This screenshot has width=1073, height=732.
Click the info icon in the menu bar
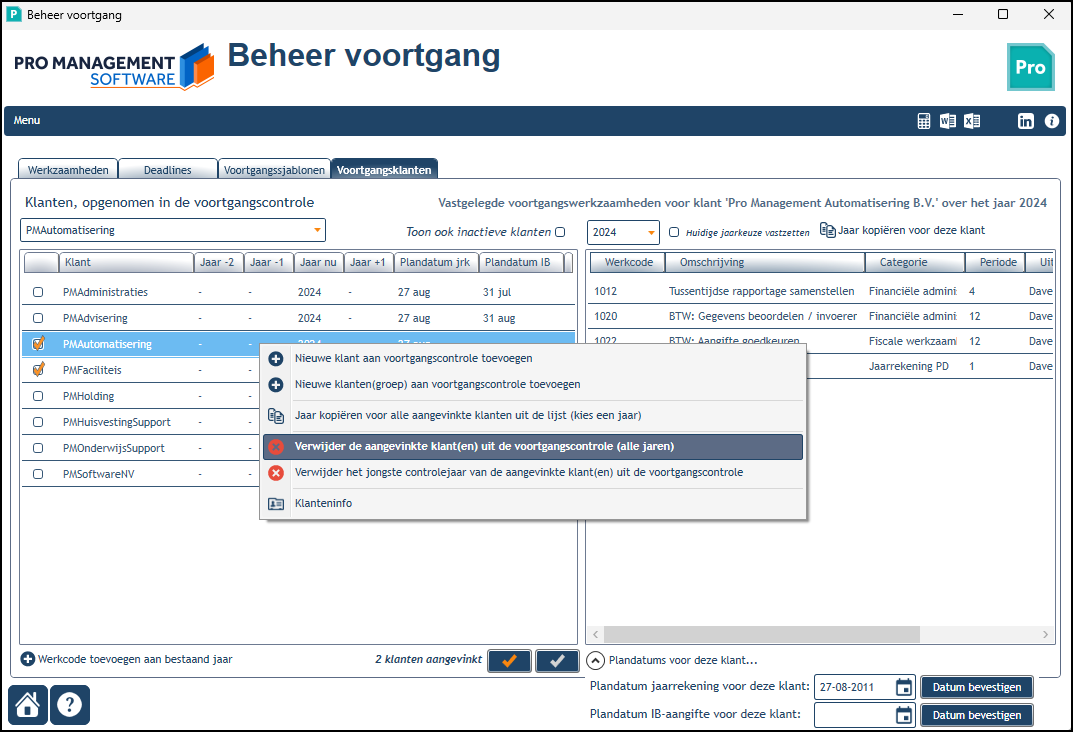tap(1052, 121)
